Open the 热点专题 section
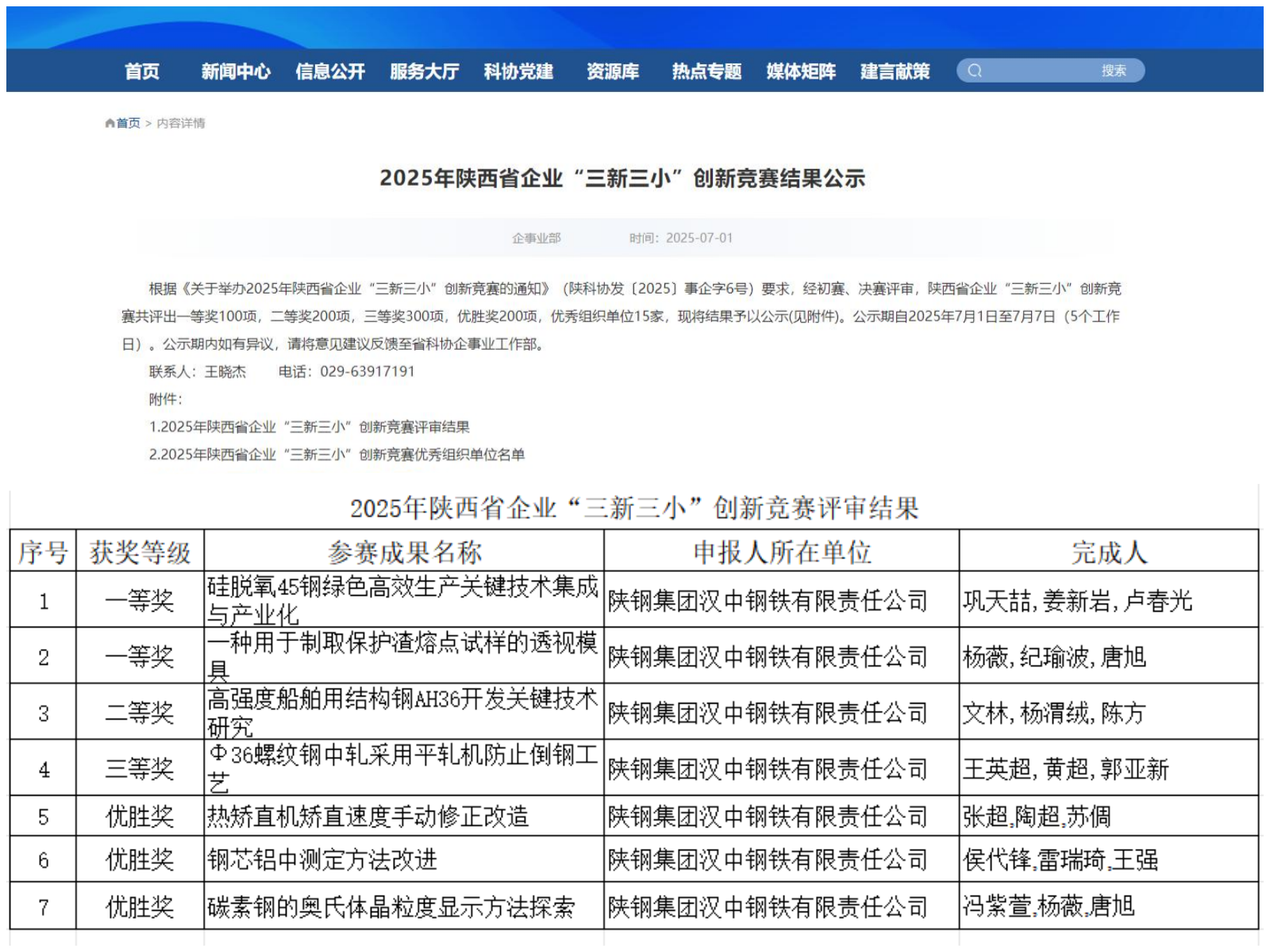 707,71
